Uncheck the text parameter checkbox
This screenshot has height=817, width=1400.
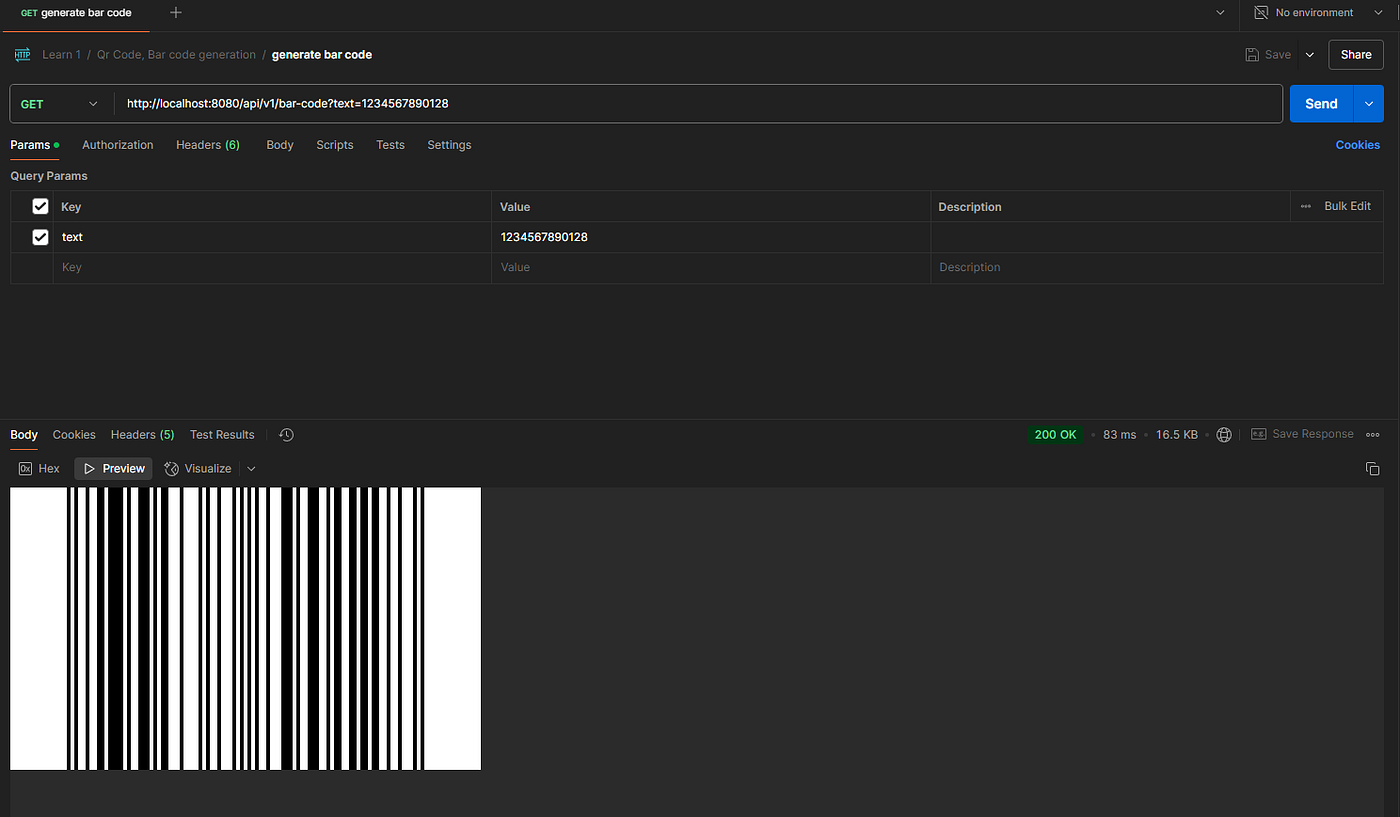pos(40,237)
